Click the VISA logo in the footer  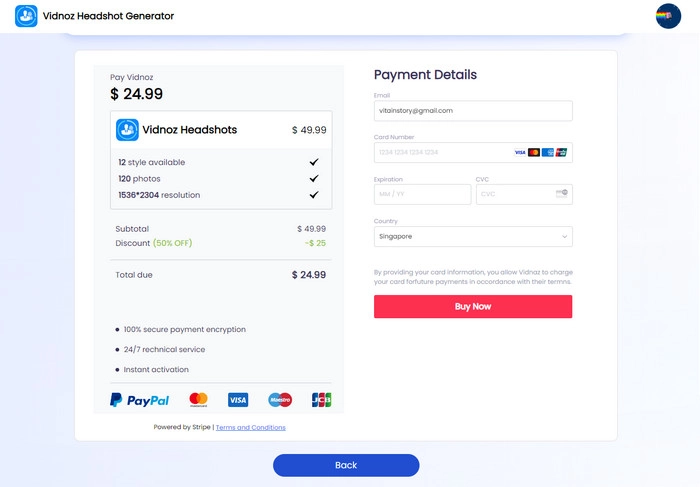(x=238, y=400)
